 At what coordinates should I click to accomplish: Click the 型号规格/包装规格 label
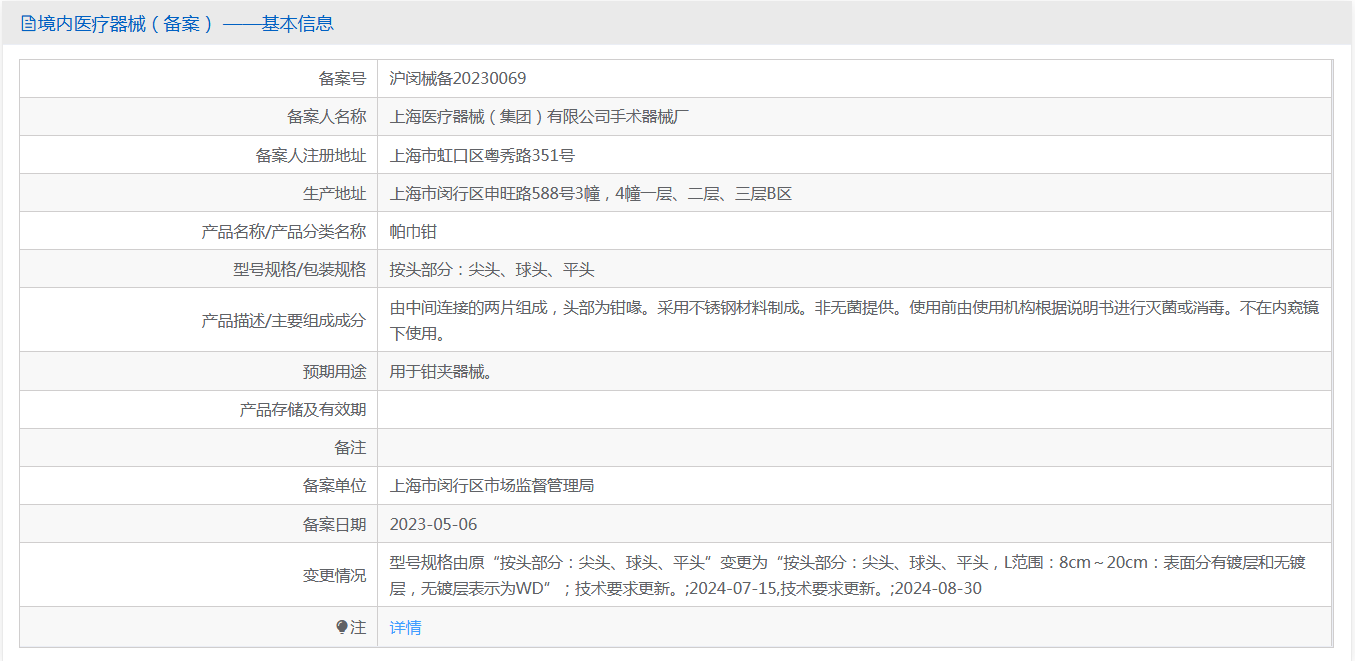click(299, 270)
